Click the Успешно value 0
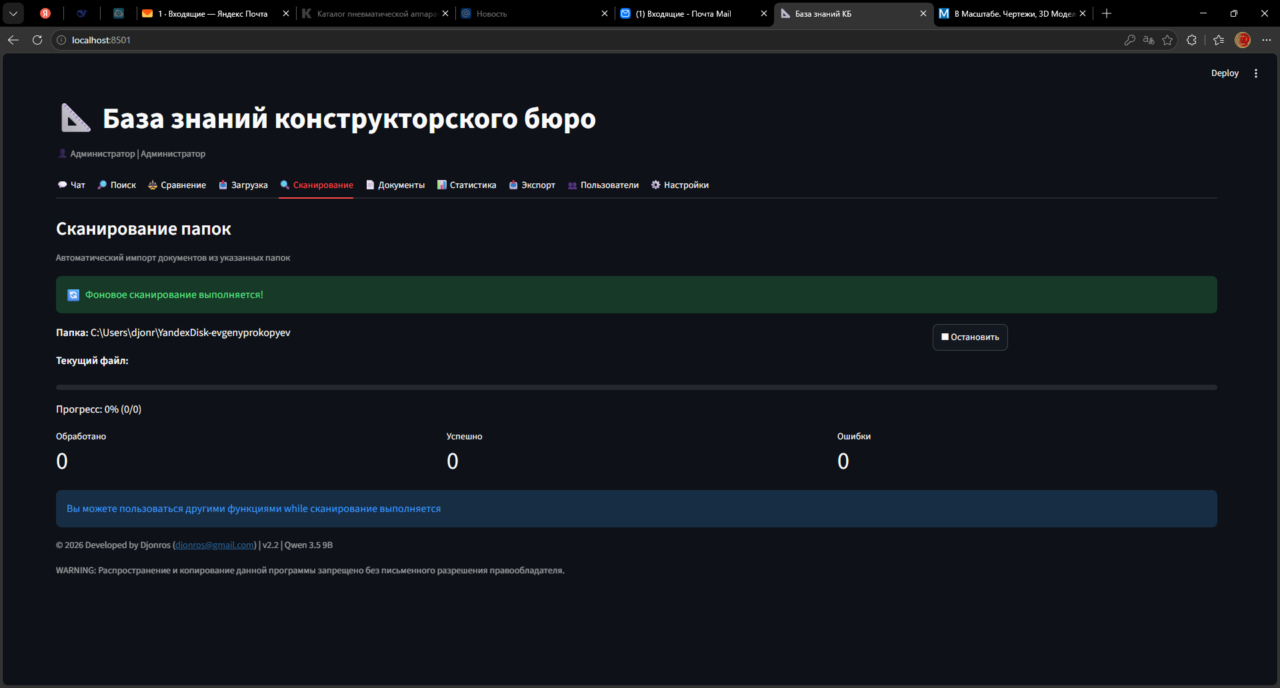Image resolution: width=1280 pixels, height=688 pixels. (452, 461)
